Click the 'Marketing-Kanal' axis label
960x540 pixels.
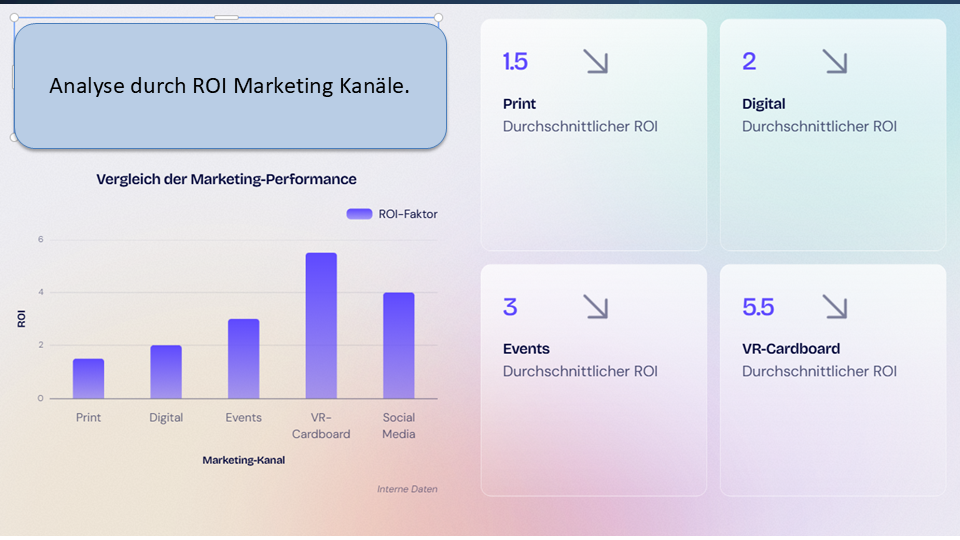244,460
